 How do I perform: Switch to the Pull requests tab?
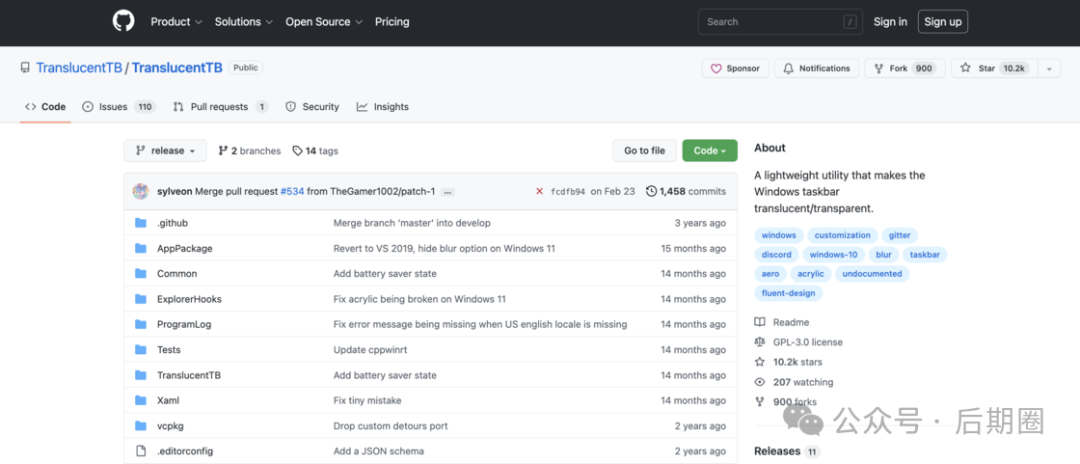[x=220, y=107]
